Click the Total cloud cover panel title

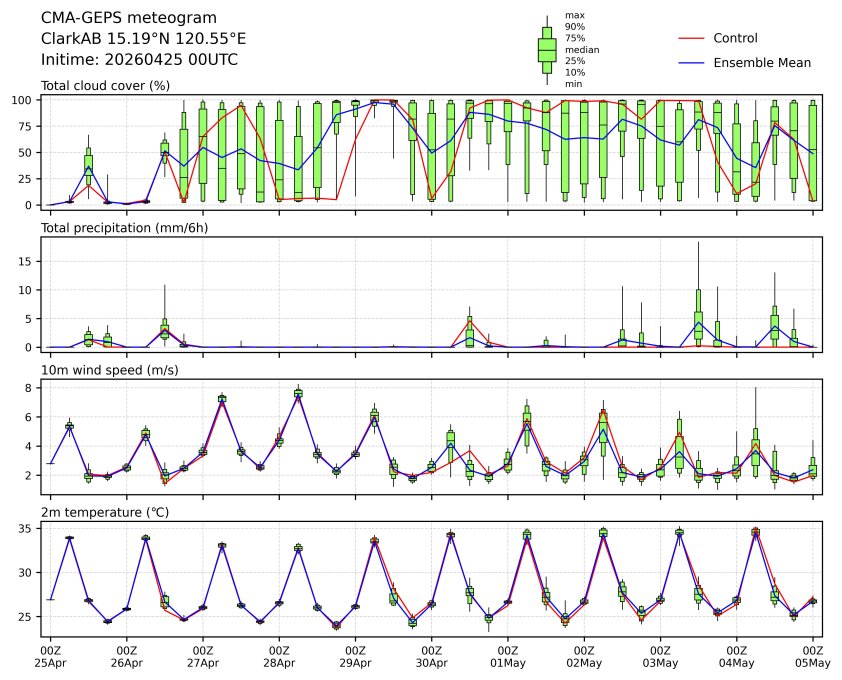coord(105,86)
